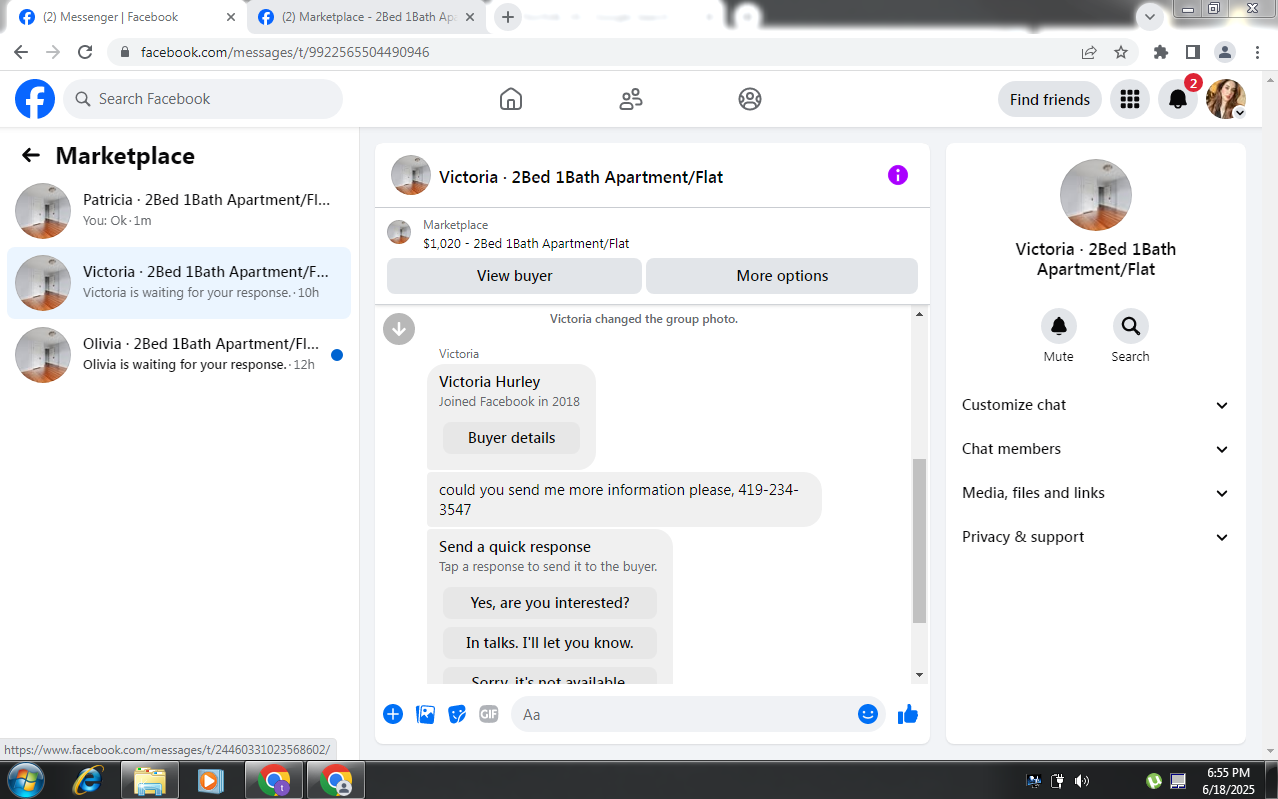Open the $1,020 2Bed 1Bath listing link

click(x=526, y=243)
